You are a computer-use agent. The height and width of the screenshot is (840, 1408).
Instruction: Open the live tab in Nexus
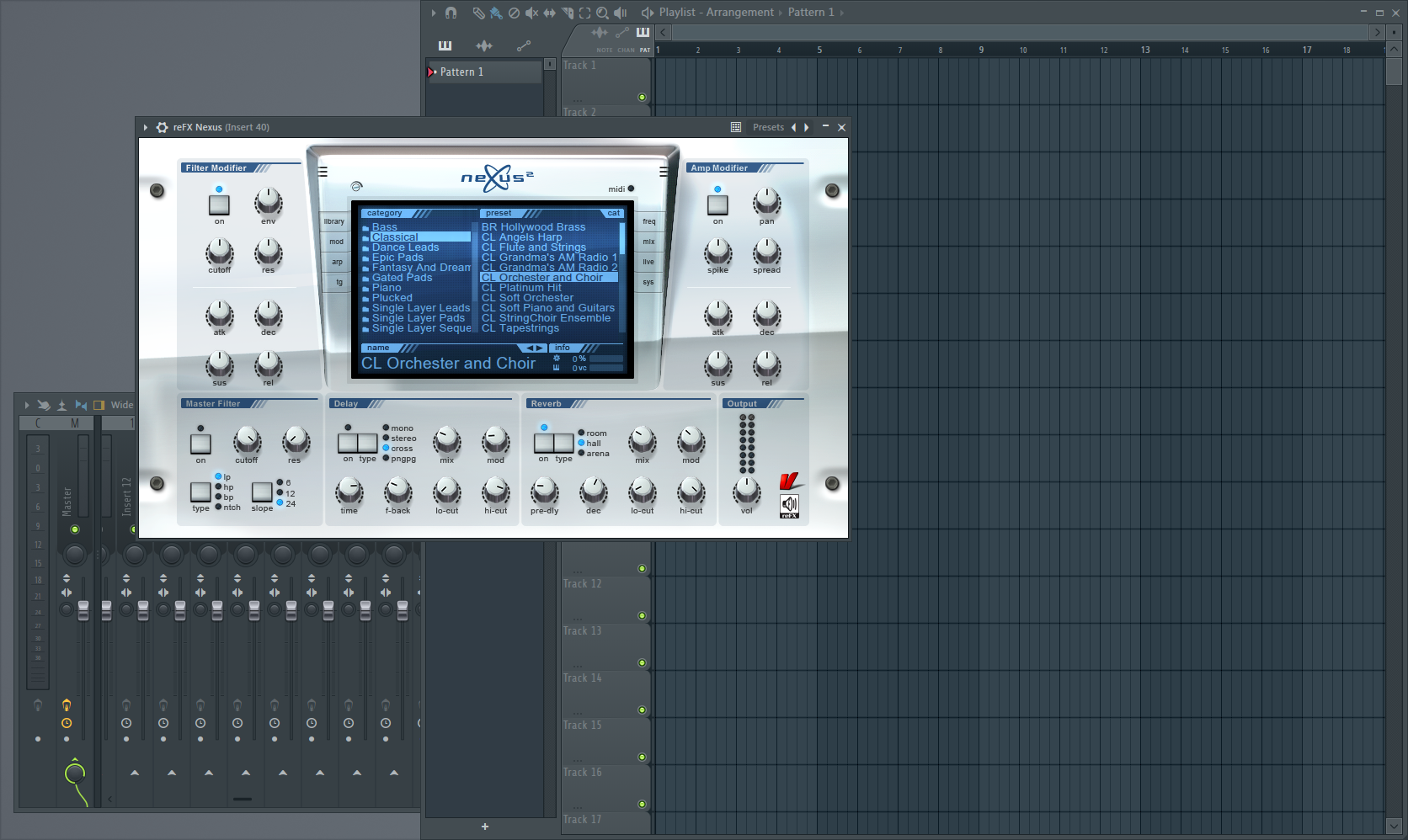coord(648,262)
